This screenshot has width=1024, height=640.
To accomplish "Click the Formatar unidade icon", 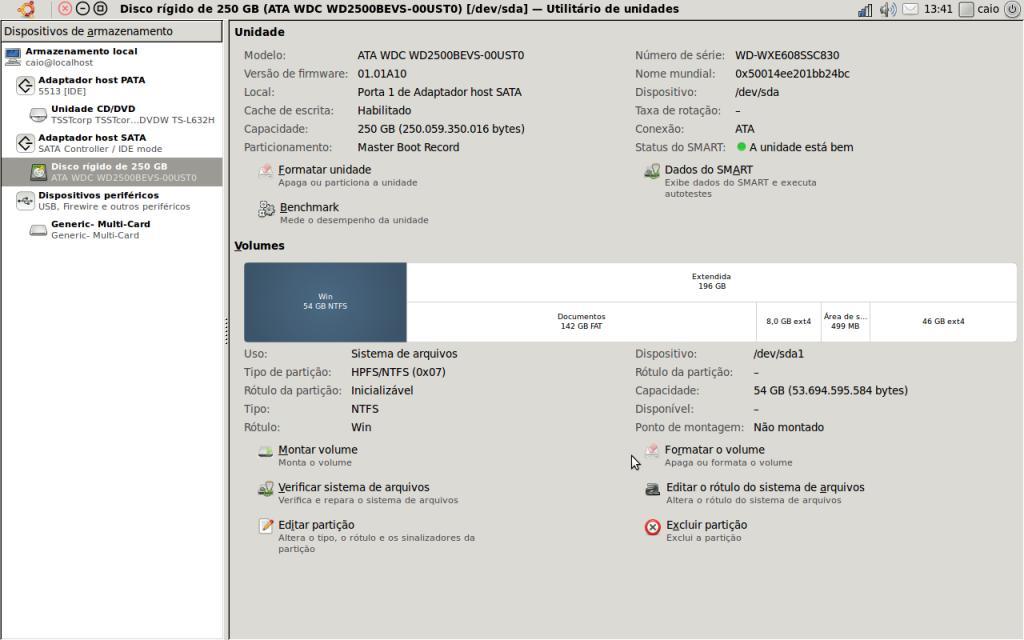I will click(x=265, y=171).
